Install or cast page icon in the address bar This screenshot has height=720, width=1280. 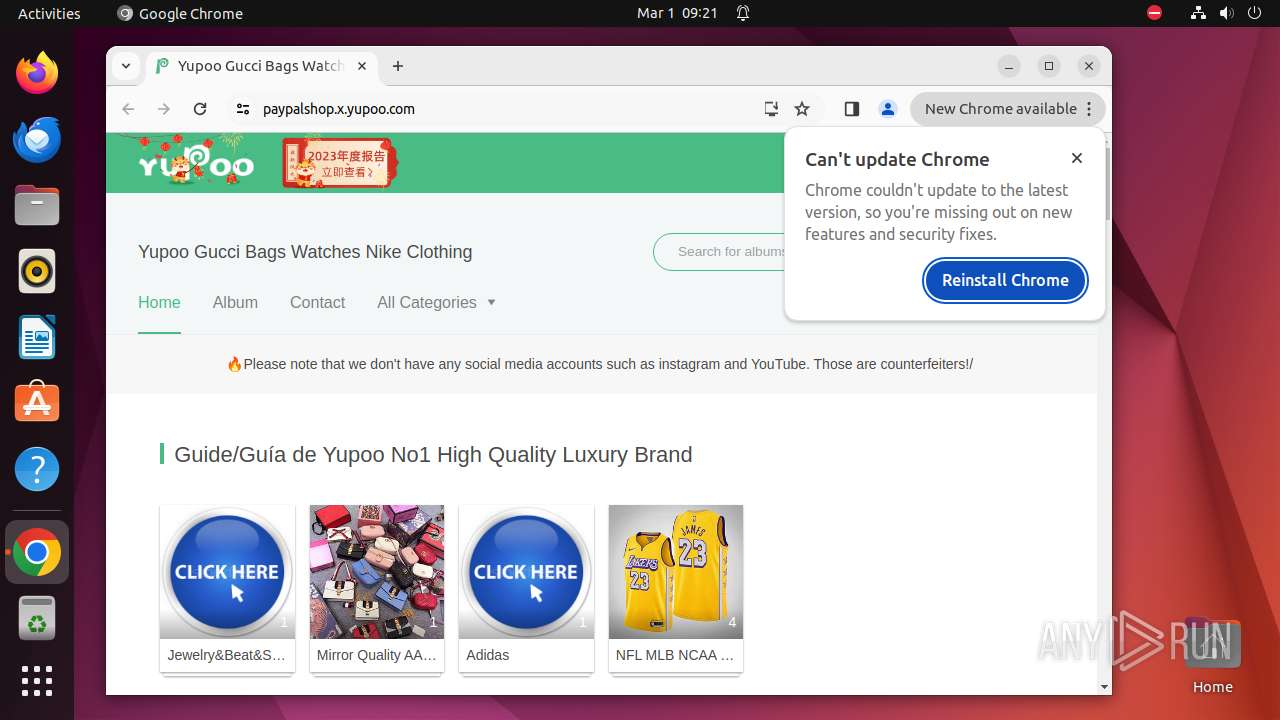pos(771,109)
